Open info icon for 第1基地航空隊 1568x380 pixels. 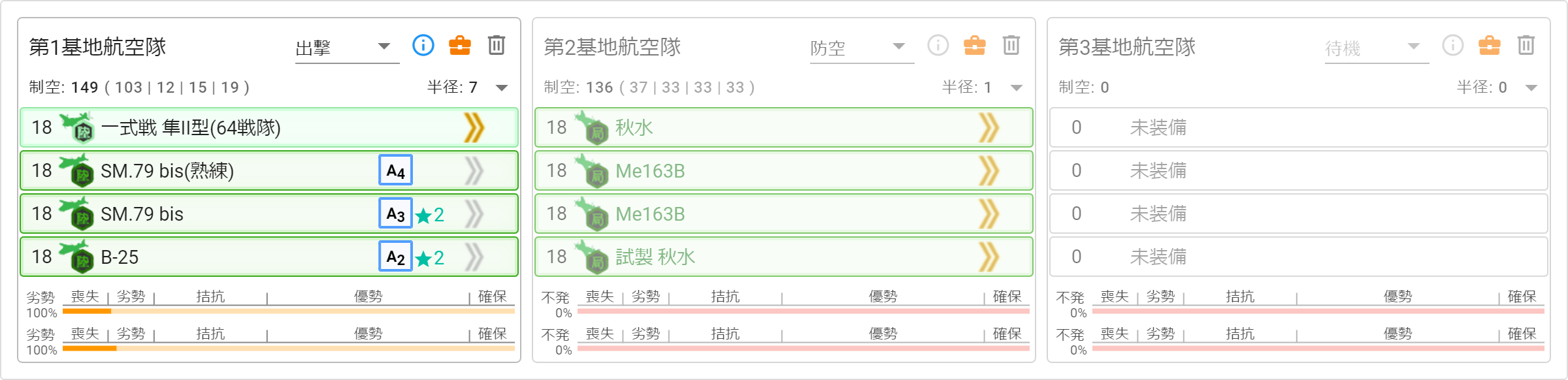tap(423, 45)
